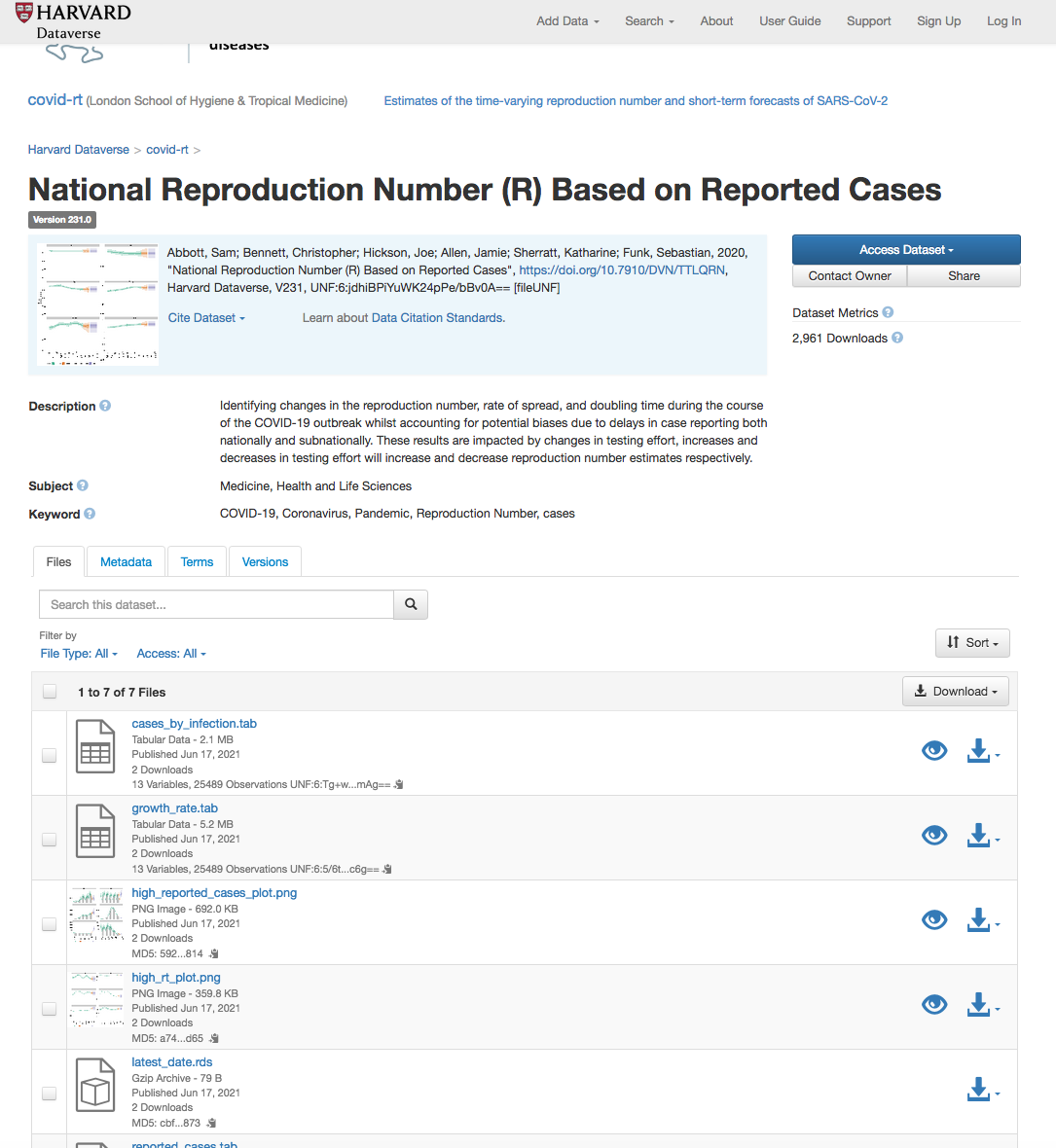Open latest_date.rds file link
Screen dimensions: 1056x1148
pos(172,1062)
